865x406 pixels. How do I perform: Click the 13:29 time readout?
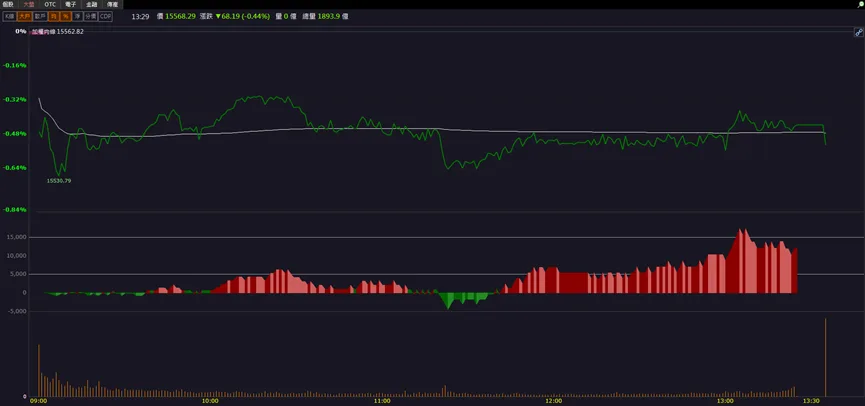tap(141, 17)
